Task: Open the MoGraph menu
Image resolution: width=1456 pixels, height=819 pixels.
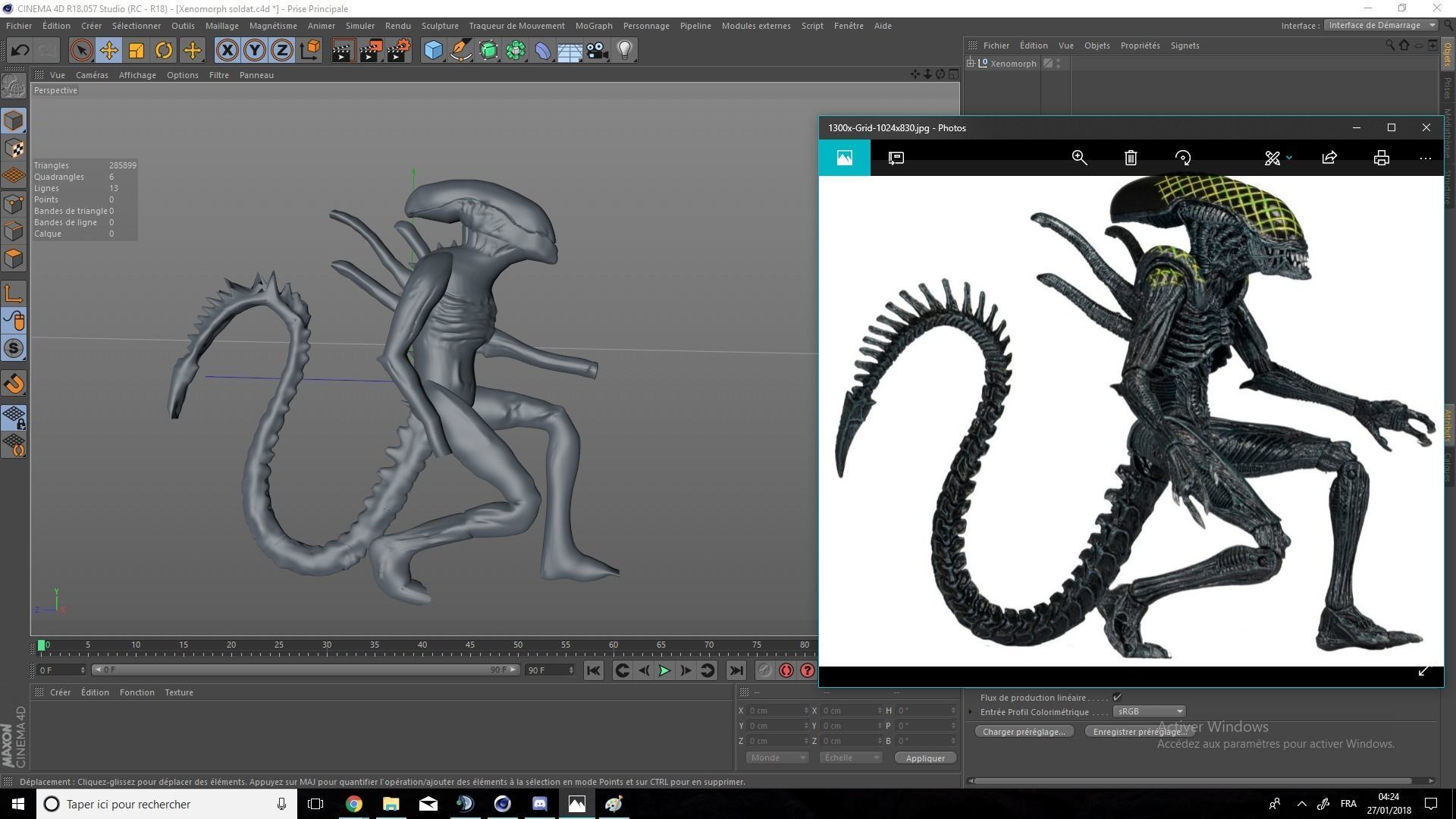Action: click(594, 26)
